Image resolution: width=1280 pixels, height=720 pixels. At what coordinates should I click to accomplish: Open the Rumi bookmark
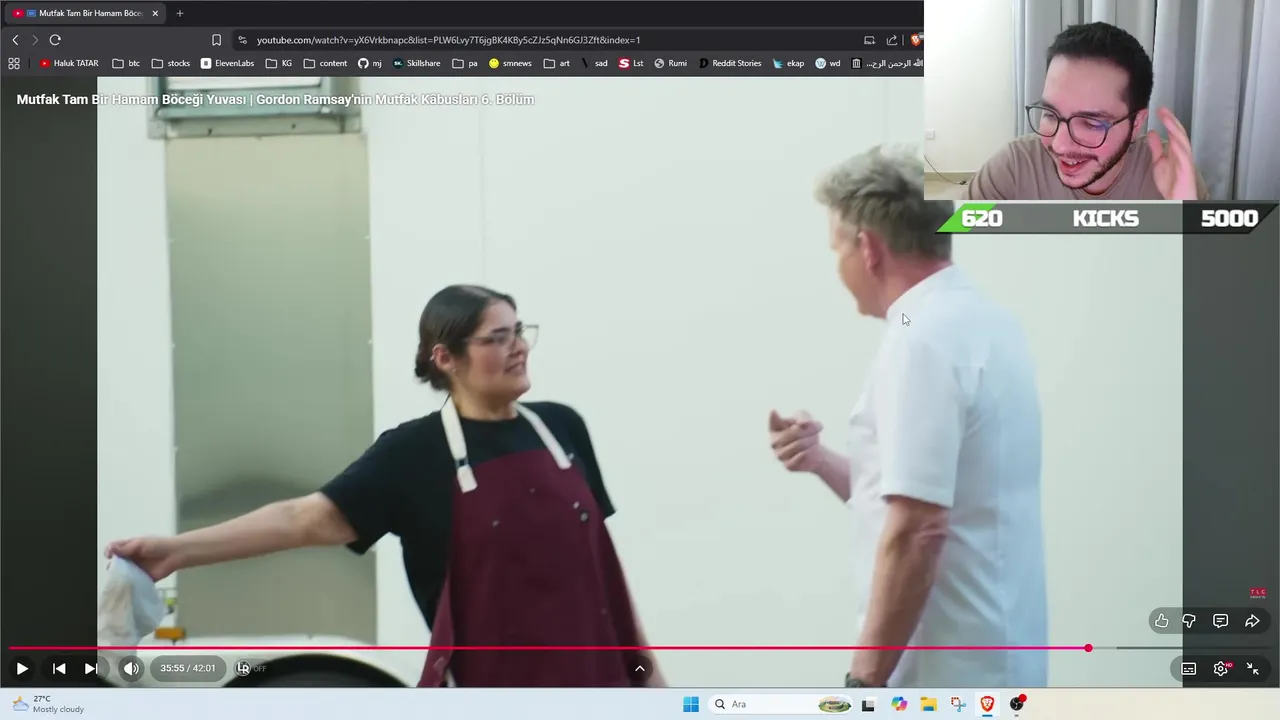point(670,63)
